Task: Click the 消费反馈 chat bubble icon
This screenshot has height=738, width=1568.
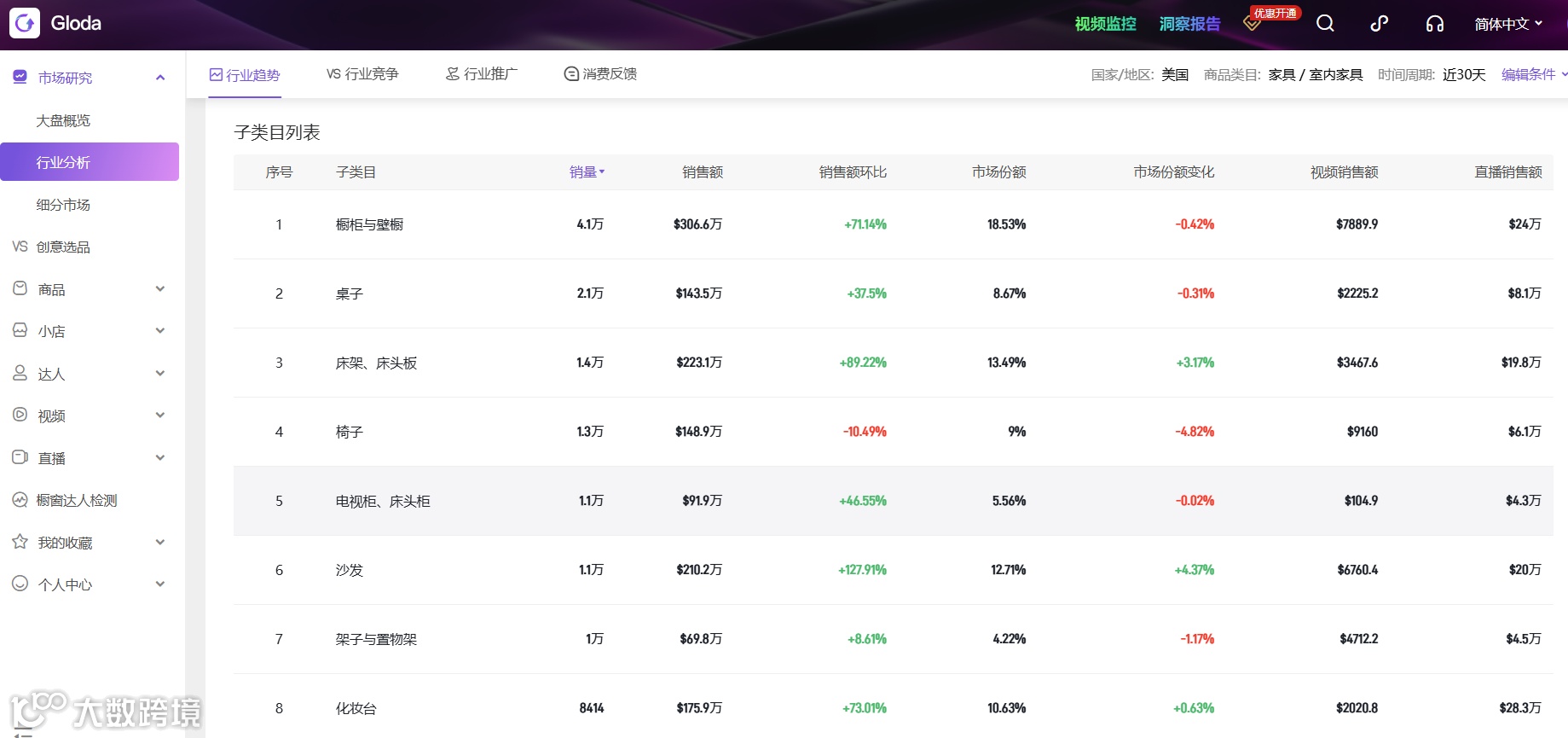Action: pyautogui.click(x=571, y=74)
